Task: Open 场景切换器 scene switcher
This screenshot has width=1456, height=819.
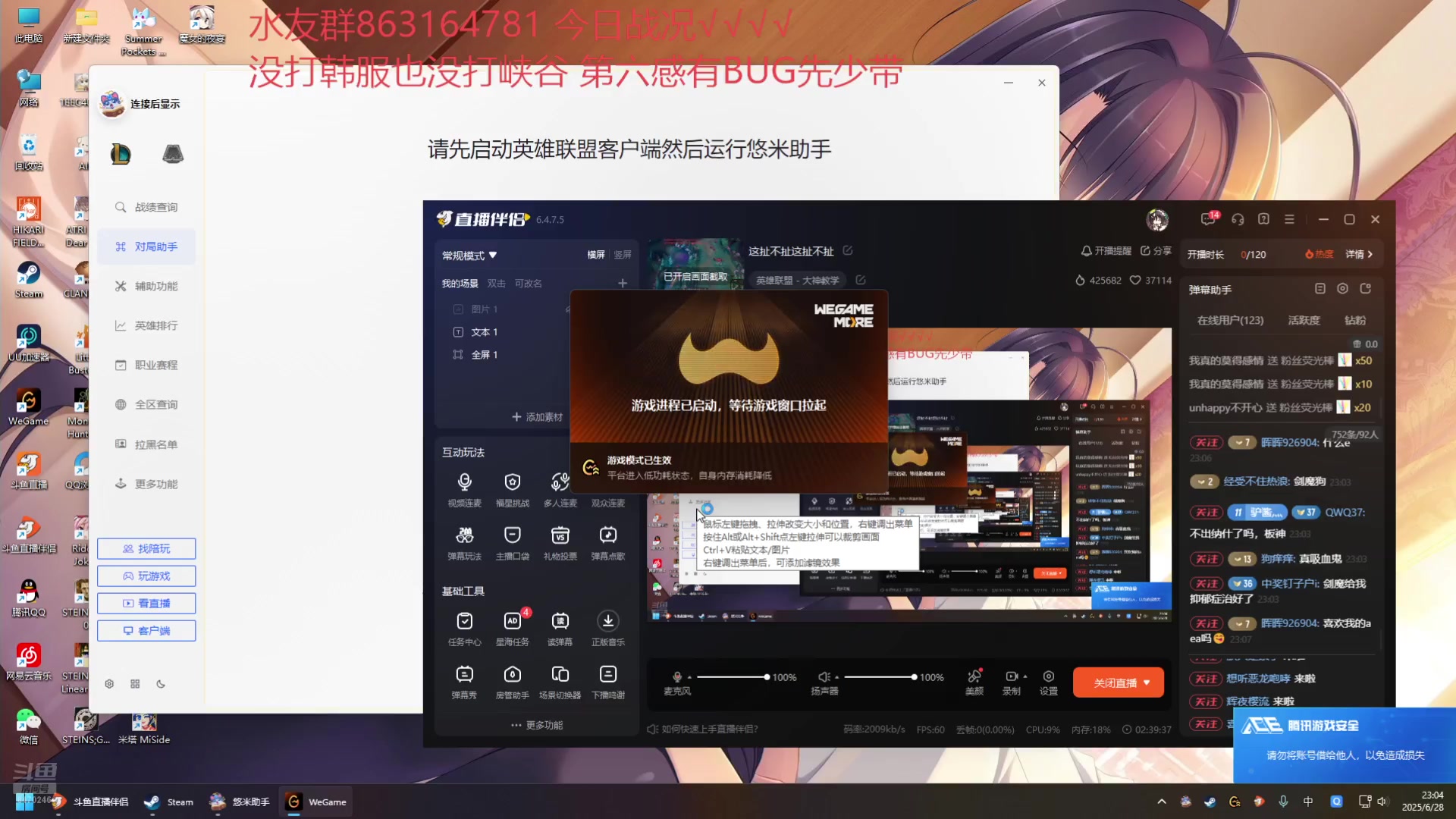Action: coord(560,682)
